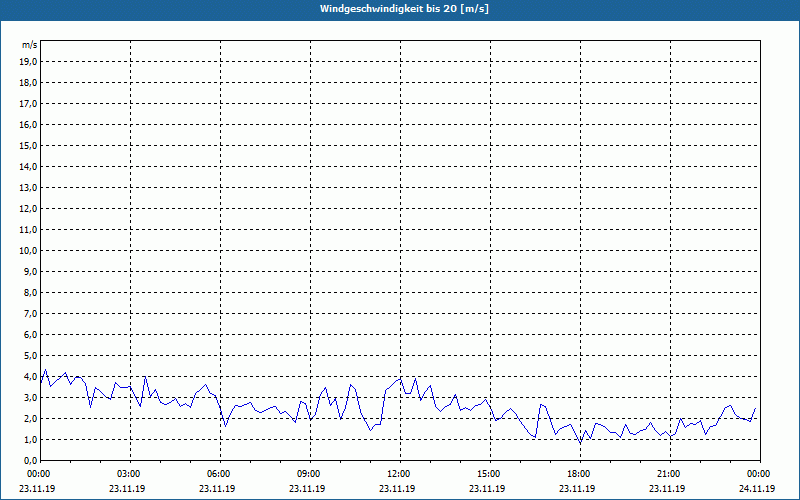The image size is (800, 500).
Task: Click the 6,0 y-axis label
Action: [30, 335]
